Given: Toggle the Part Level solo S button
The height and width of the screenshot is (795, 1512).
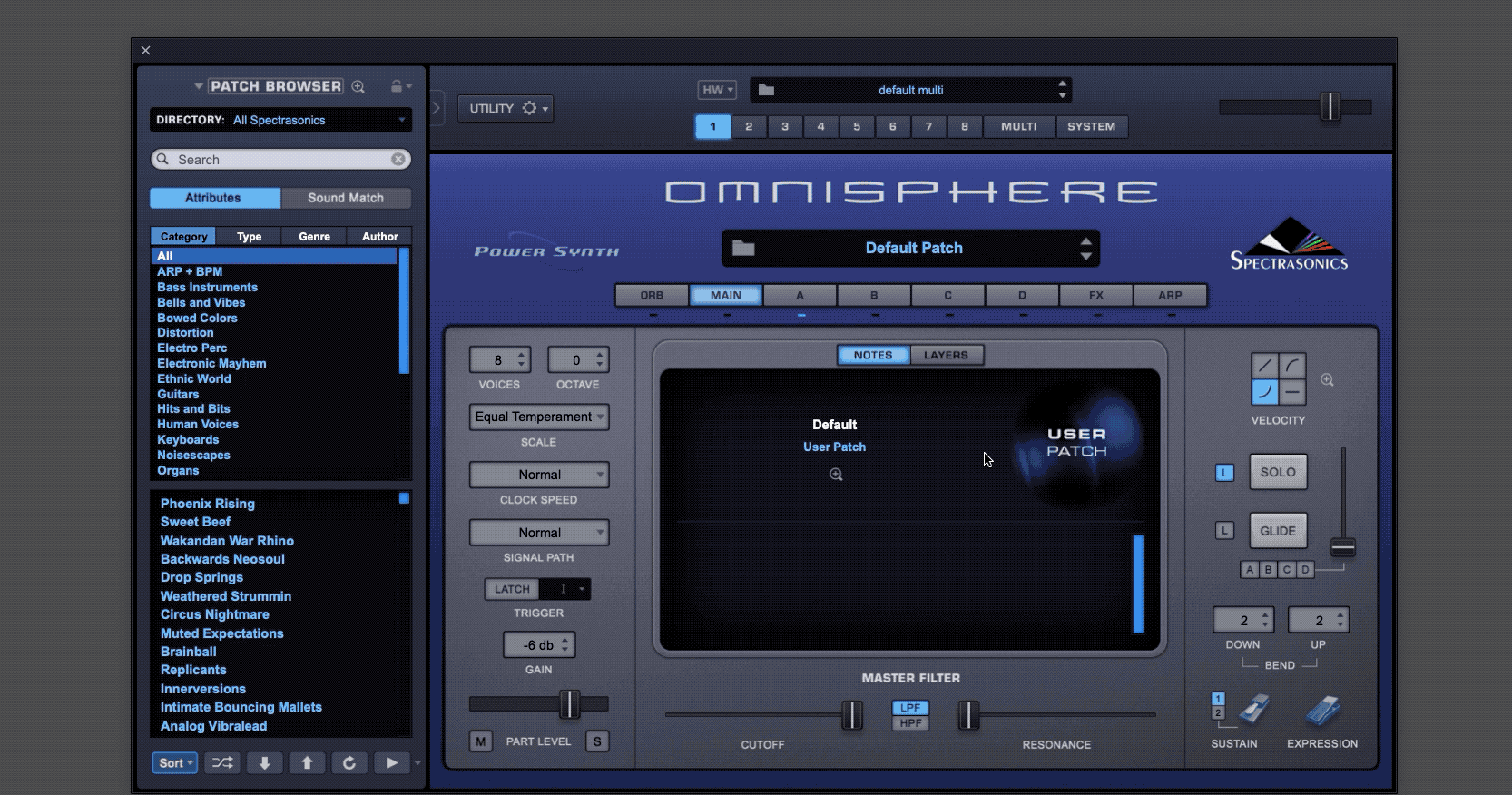Looking at the screenshot, I should (597, 741).
